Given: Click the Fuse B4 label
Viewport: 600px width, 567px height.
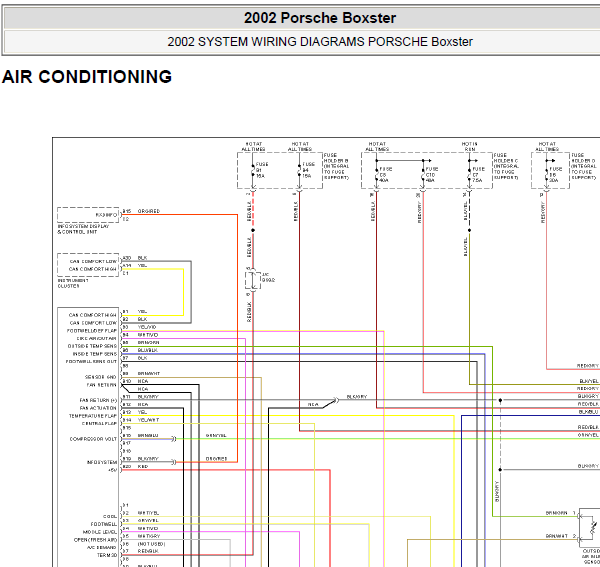Looking at the screenshot, I should [x=308, y=170].
